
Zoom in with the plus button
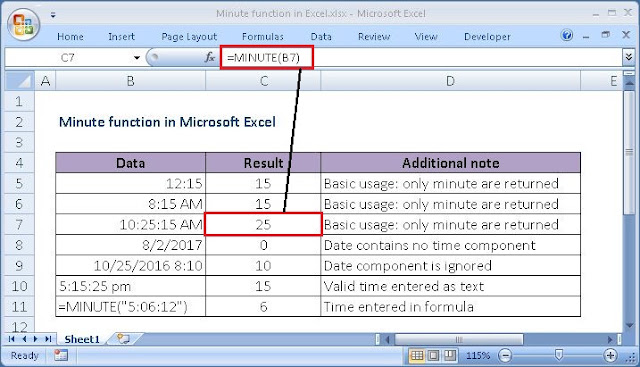pos(610,356)
